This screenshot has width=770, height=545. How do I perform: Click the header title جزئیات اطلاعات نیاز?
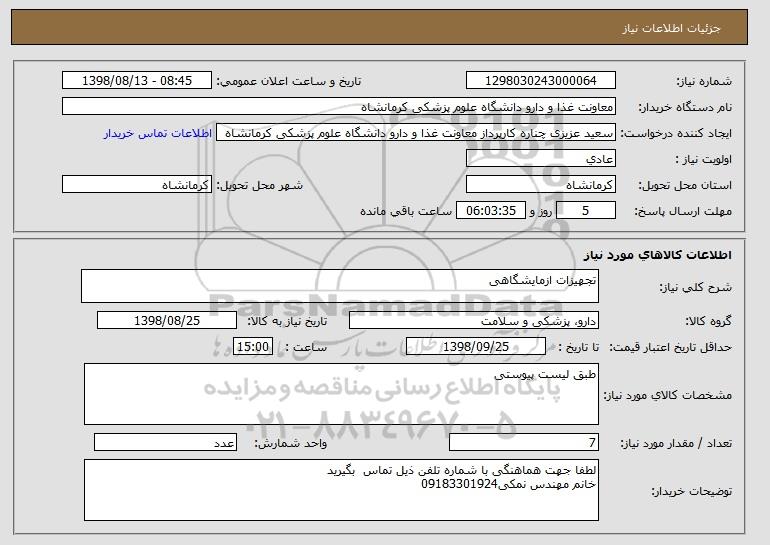click(x=671, y=28)
